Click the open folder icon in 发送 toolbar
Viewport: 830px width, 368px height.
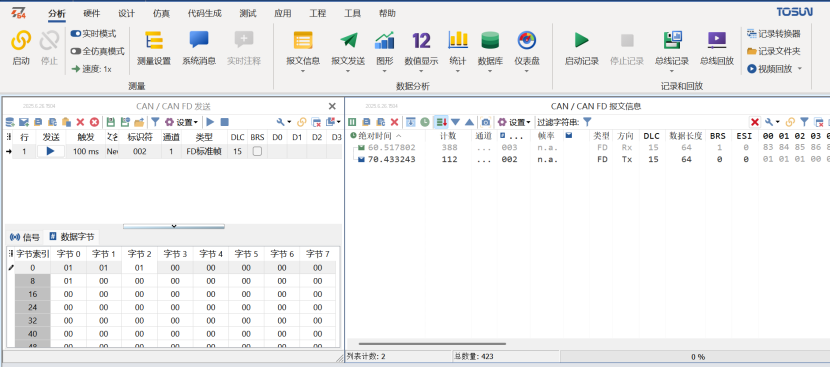[x=139, y=122]
